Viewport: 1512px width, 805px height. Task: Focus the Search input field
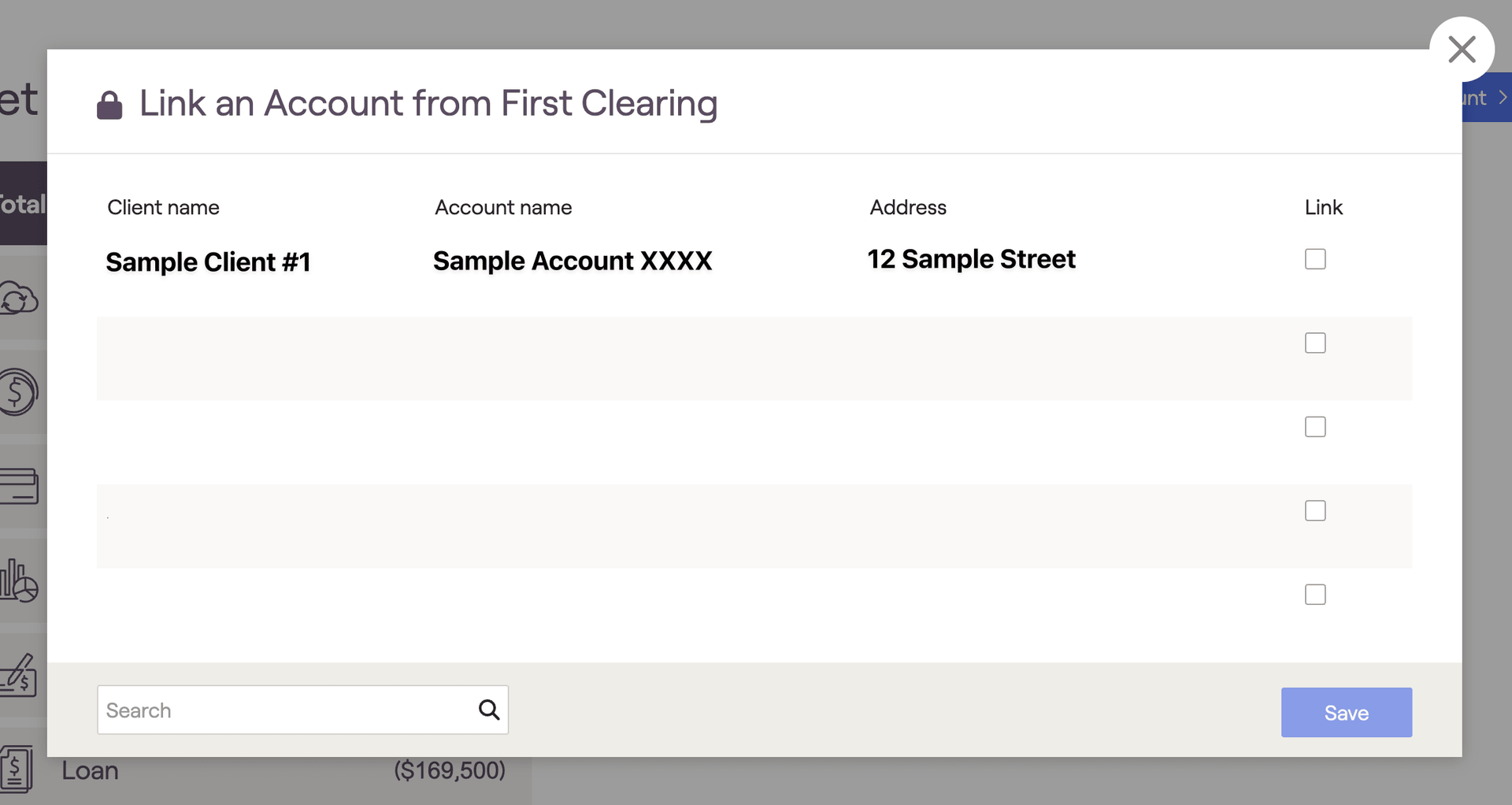(x=303, y=710)
